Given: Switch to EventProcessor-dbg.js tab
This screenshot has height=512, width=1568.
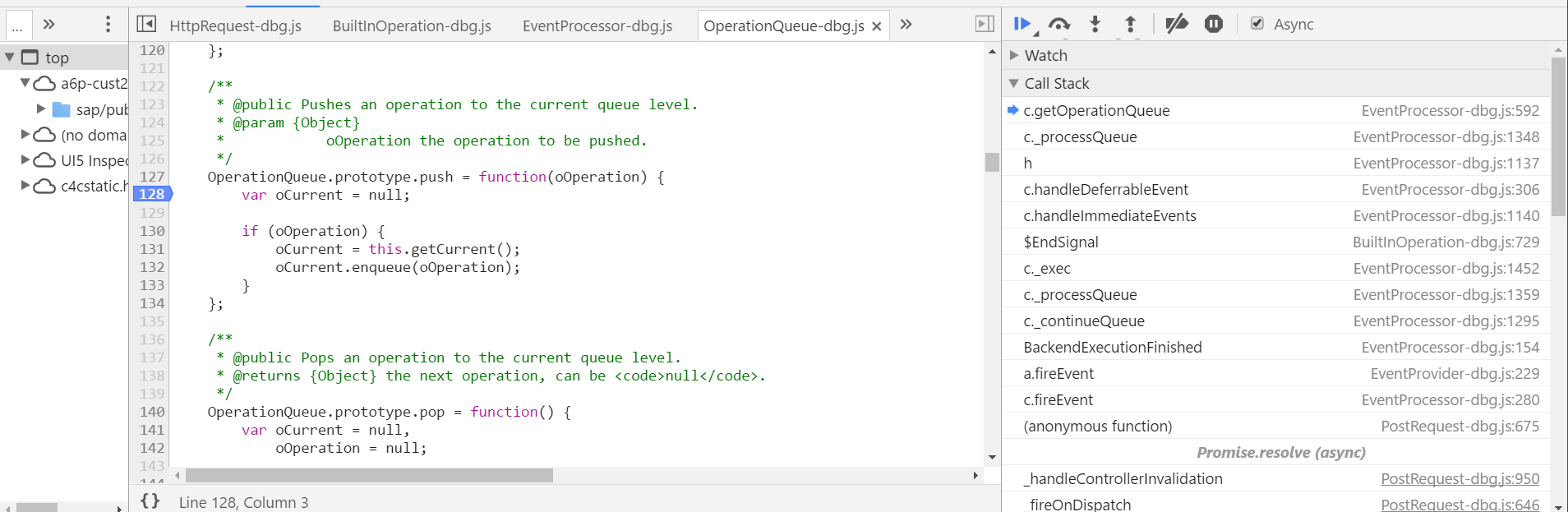Looking at the screenshot, I should pyautogui.click(x=597, y=26).
